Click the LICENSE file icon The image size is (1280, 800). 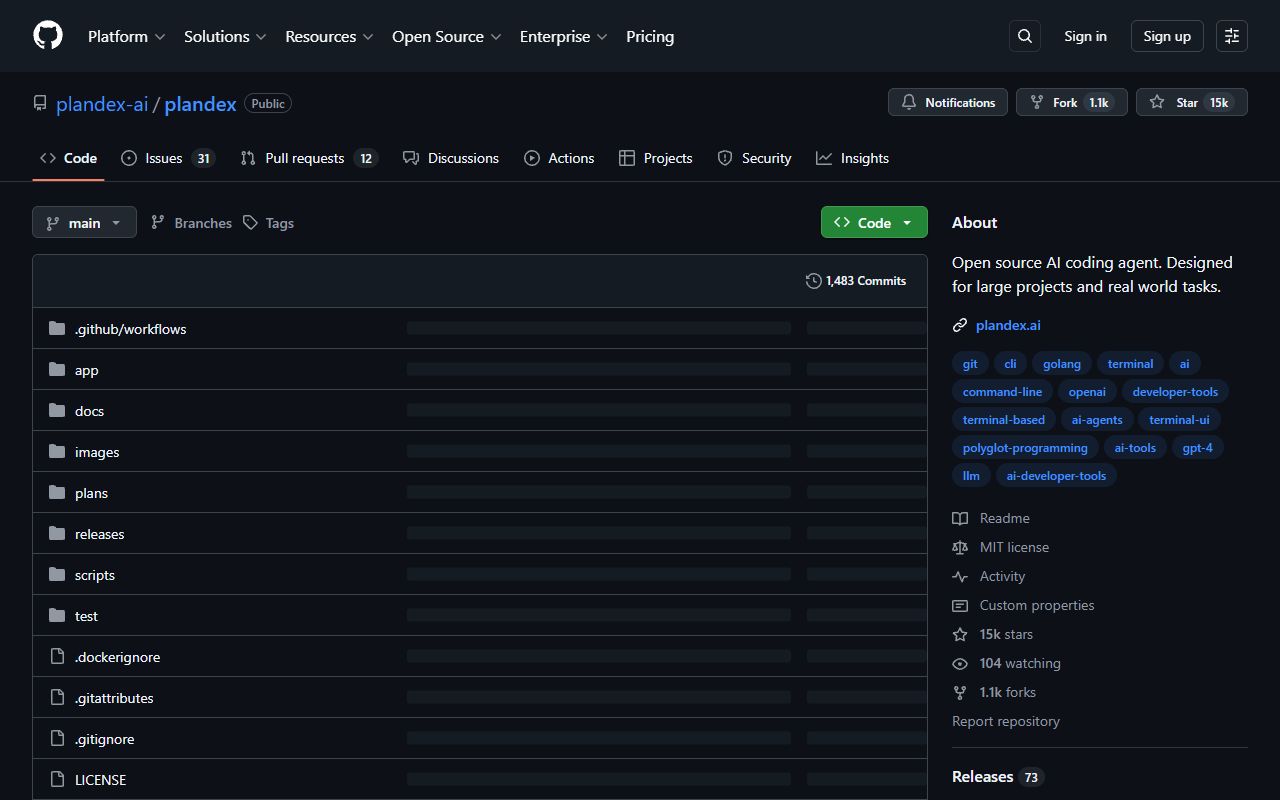(x=57, y=779)
